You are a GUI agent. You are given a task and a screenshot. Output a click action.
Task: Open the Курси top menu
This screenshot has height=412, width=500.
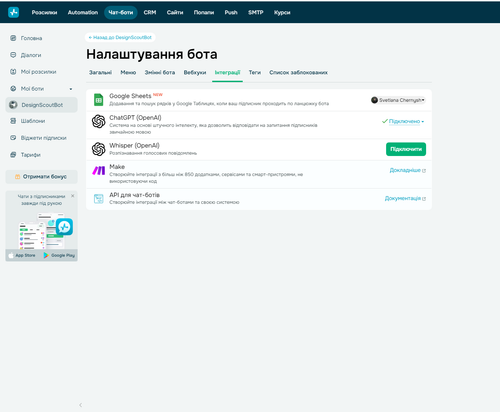tap(282, 12)
